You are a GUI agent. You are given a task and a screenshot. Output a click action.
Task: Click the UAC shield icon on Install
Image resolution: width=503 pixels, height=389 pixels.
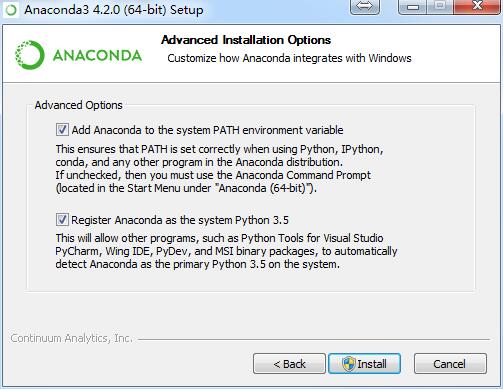click(349, 364)
